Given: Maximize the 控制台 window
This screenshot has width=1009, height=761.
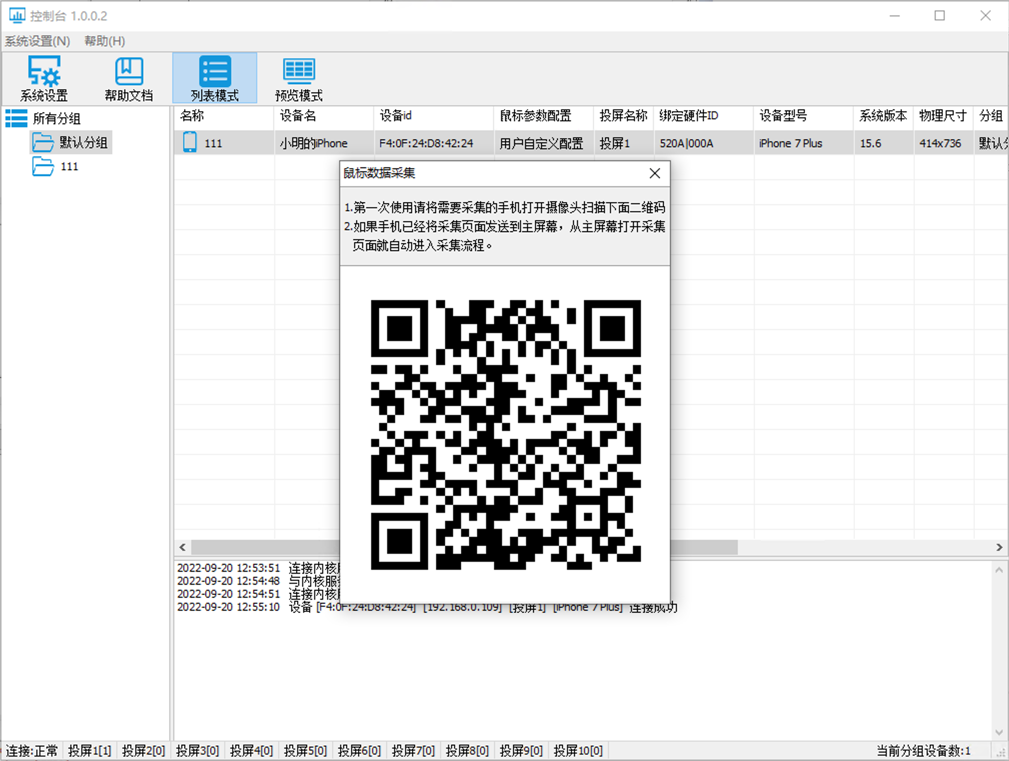Looking at the screenshot, I should (940, 15).
